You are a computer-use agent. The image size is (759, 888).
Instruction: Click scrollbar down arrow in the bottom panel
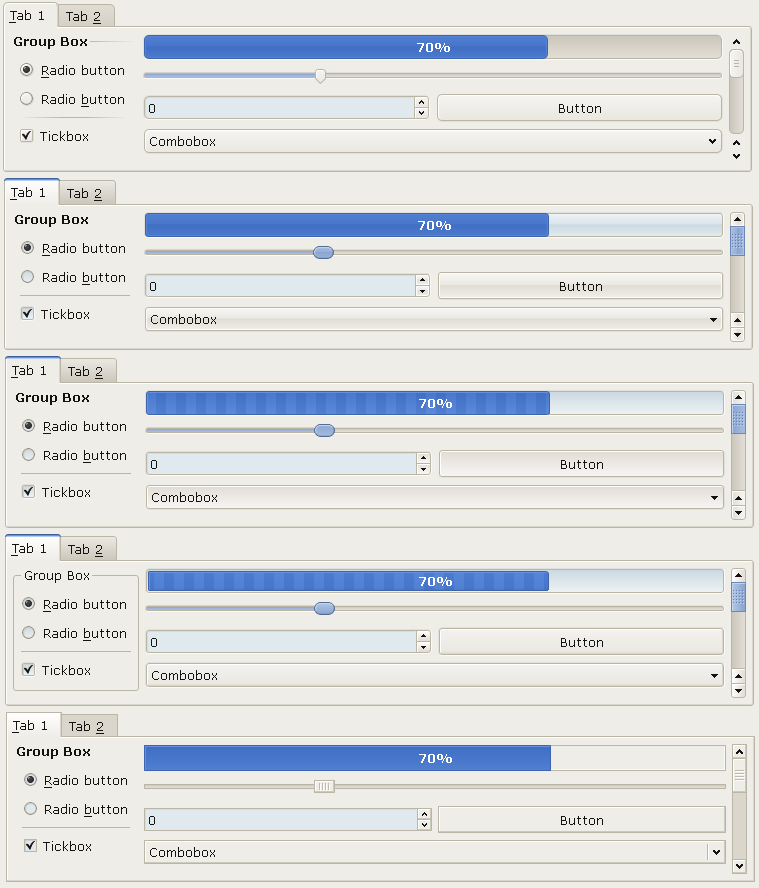coord(739,865)
